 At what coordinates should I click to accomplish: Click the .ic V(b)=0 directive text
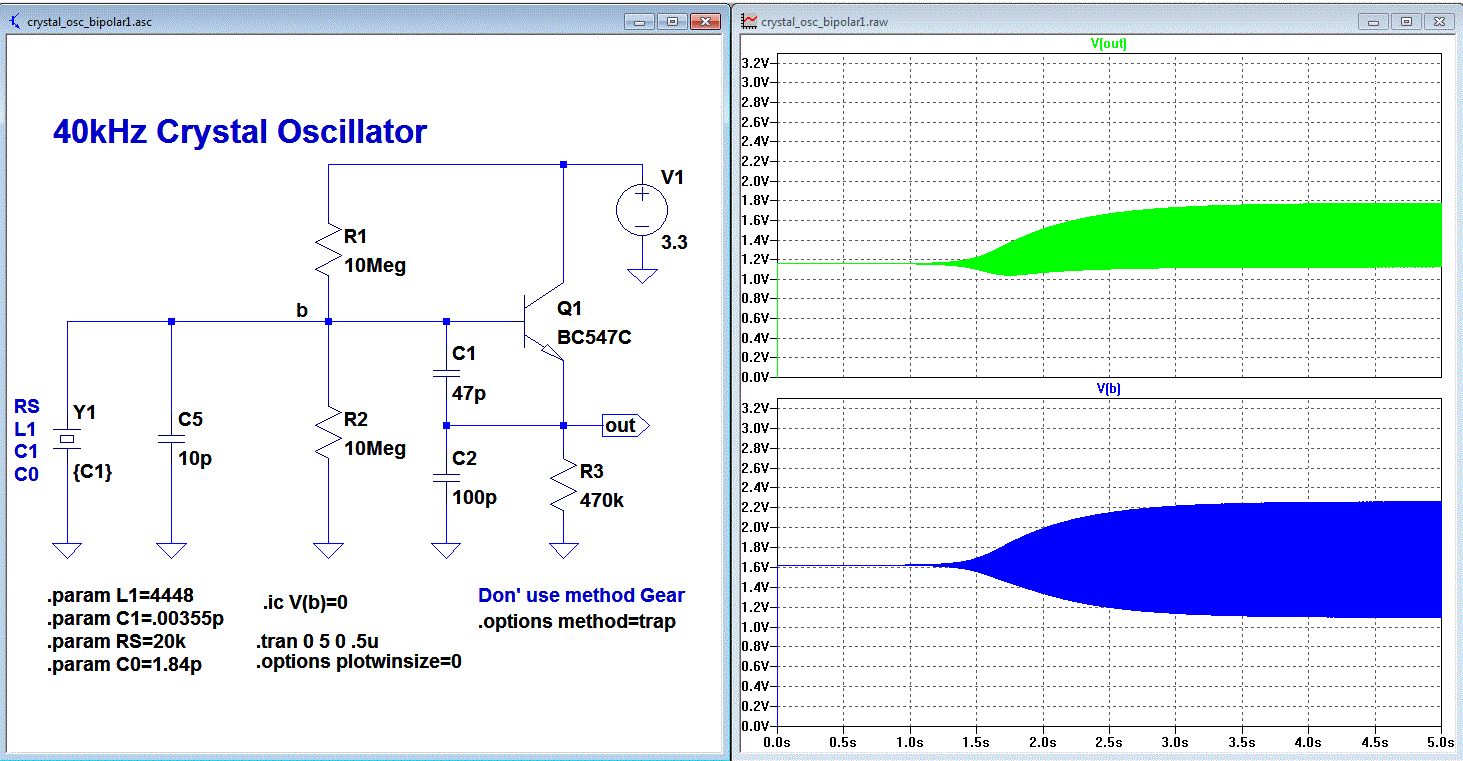305,602
